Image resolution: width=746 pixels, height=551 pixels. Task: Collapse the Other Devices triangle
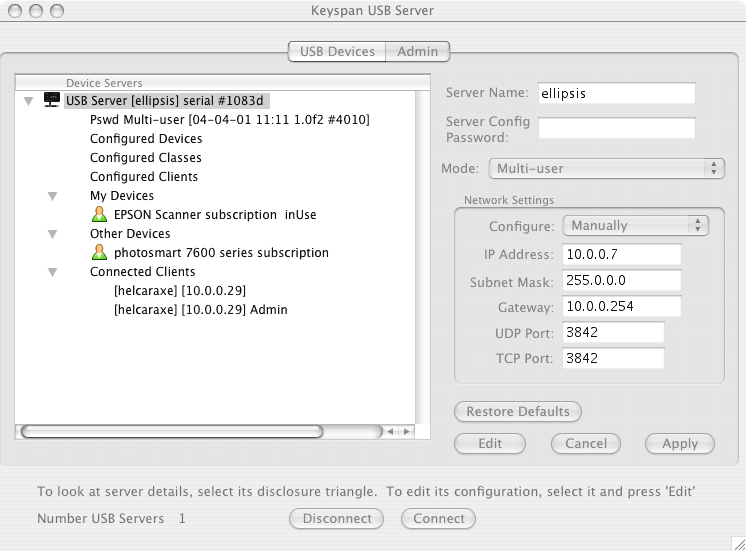(x=52, y=234)
